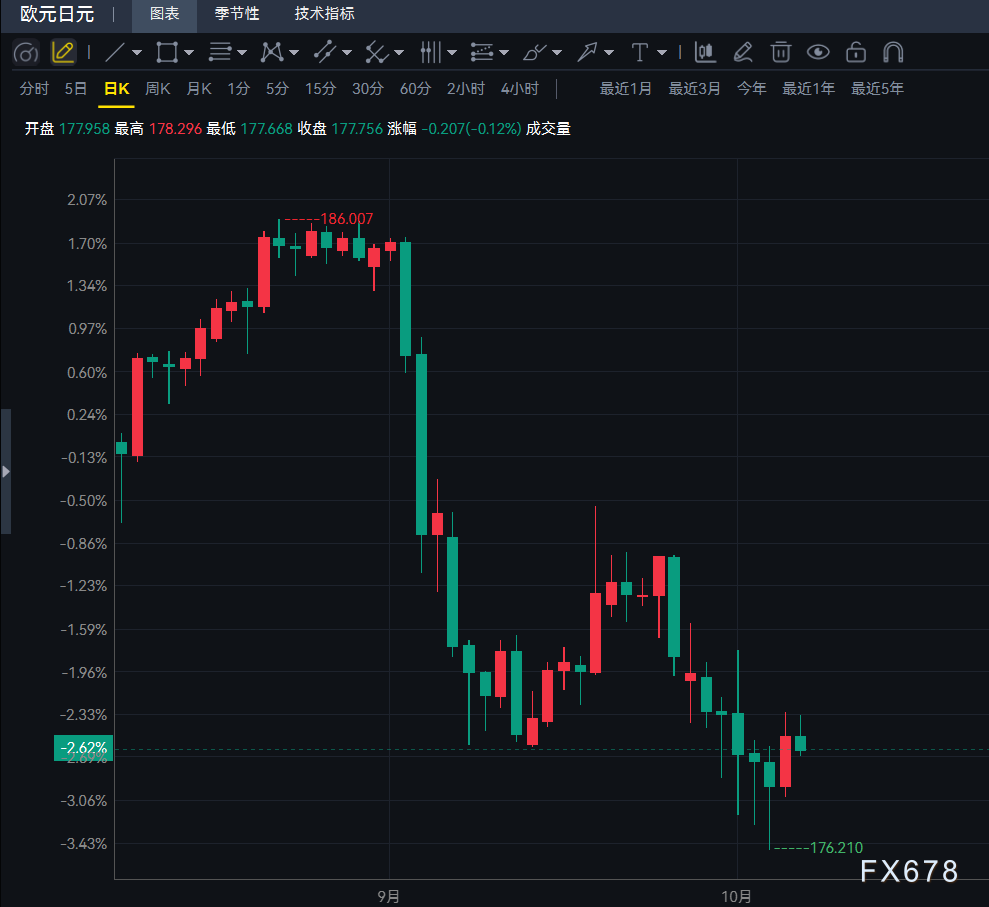Click the -2.62% current price axis tag
Image resolution: width=989 pixels, height=907 pixels.
83,748
